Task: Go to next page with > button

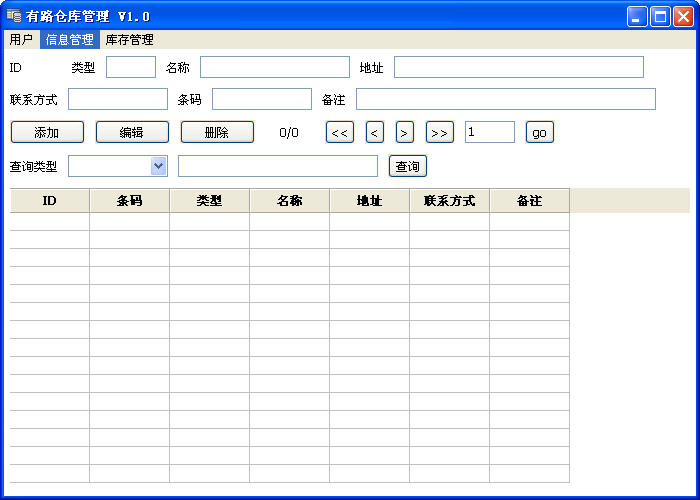Action: pos(404,132)
